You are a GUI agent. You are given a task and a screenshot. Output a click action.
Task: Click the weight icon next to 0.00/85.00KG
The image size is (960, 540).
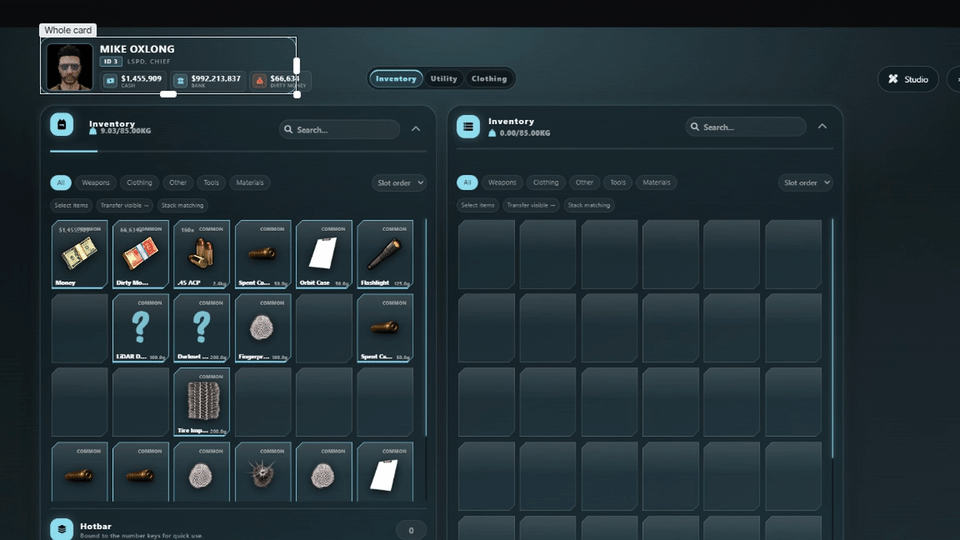[492, 133]
